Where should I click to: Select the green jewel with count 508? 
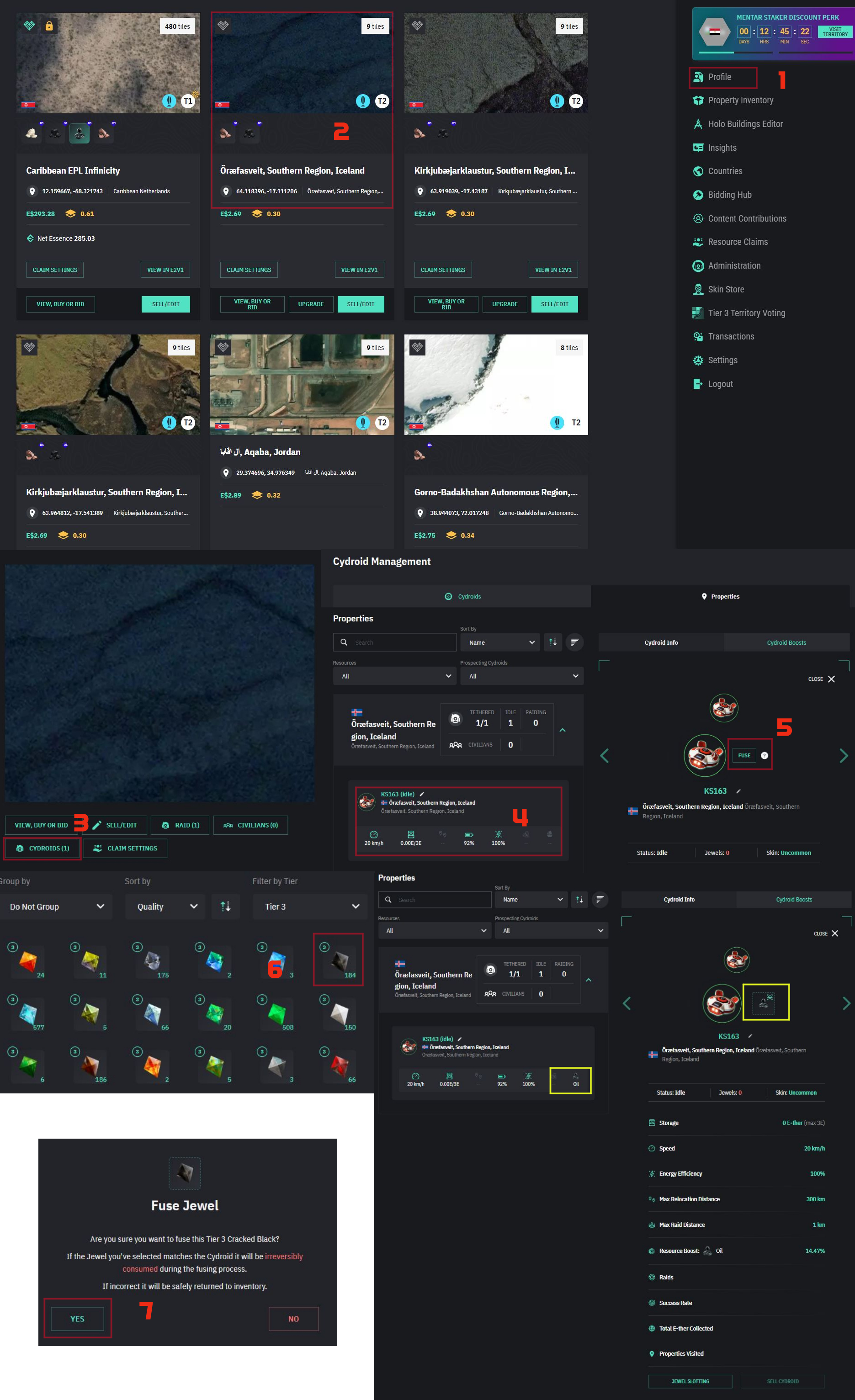pos(276,1013)
